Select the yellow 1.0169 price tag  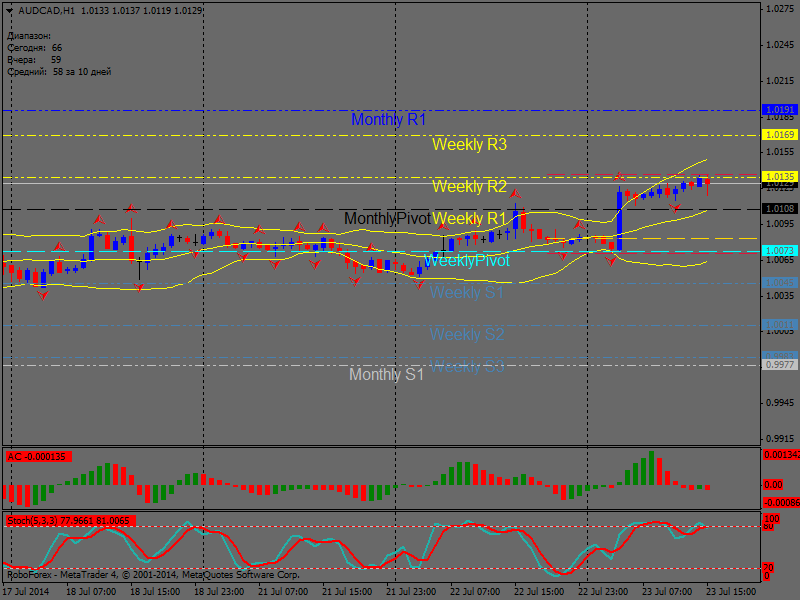click(779, 134)
